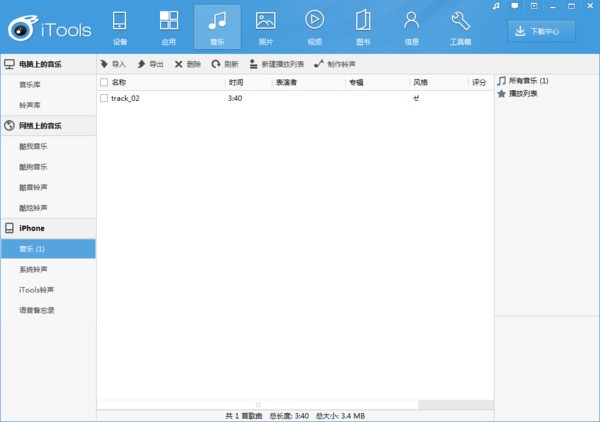This screenshot has height=422, width=600.
Task: Select 音乐 (1) under iPhone
Action: pos(48,249)
